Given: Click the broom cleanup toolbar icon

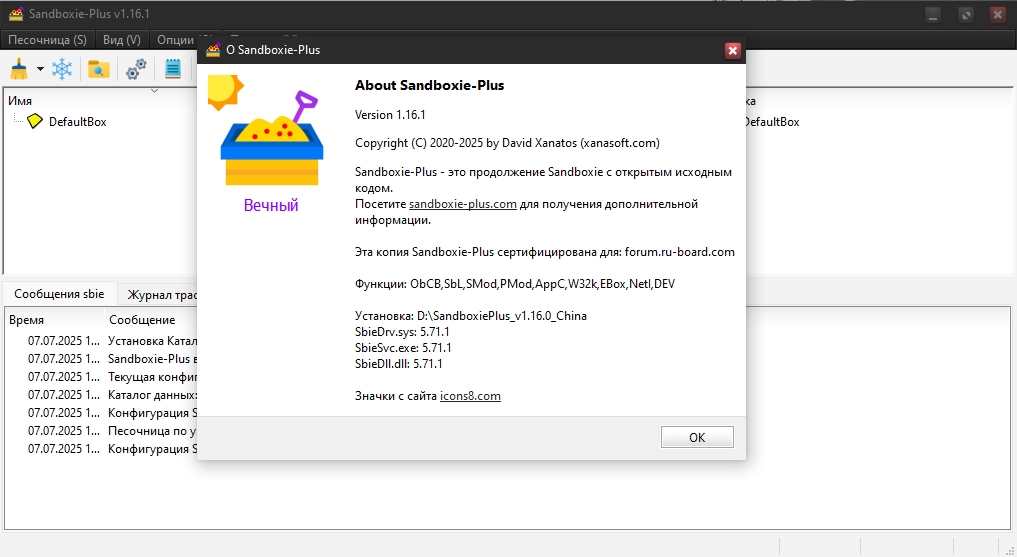Looking at the screenshot, I should coord(19,69).
